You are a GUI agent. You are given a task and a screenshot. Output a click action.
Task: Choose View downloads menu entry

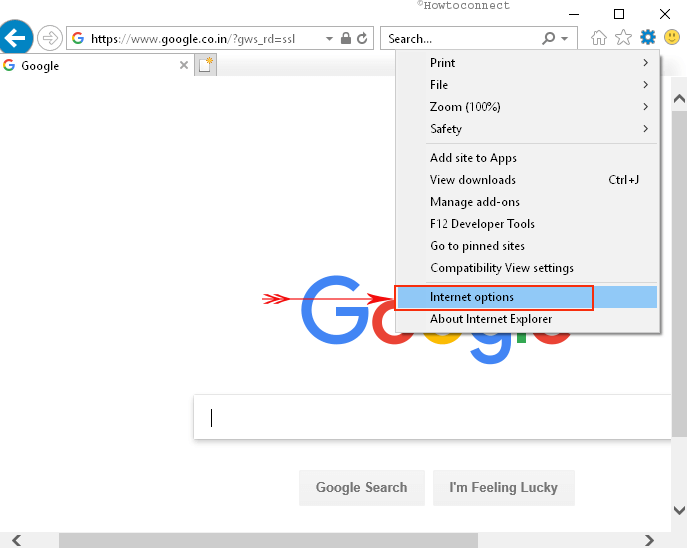[x=528, y=180]
